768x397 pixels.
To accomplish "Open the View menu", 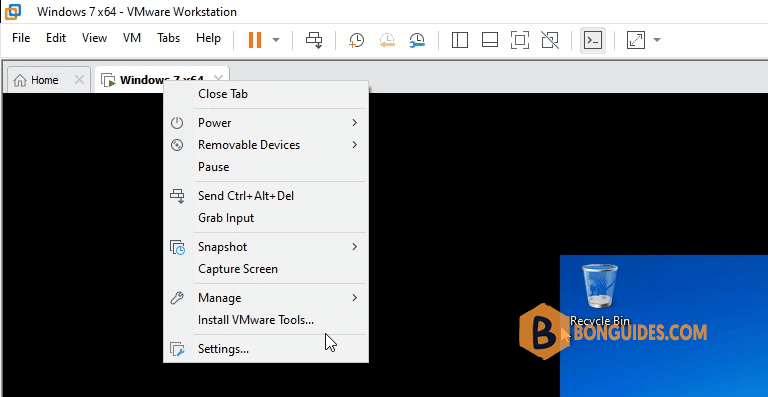I will 94,38.
